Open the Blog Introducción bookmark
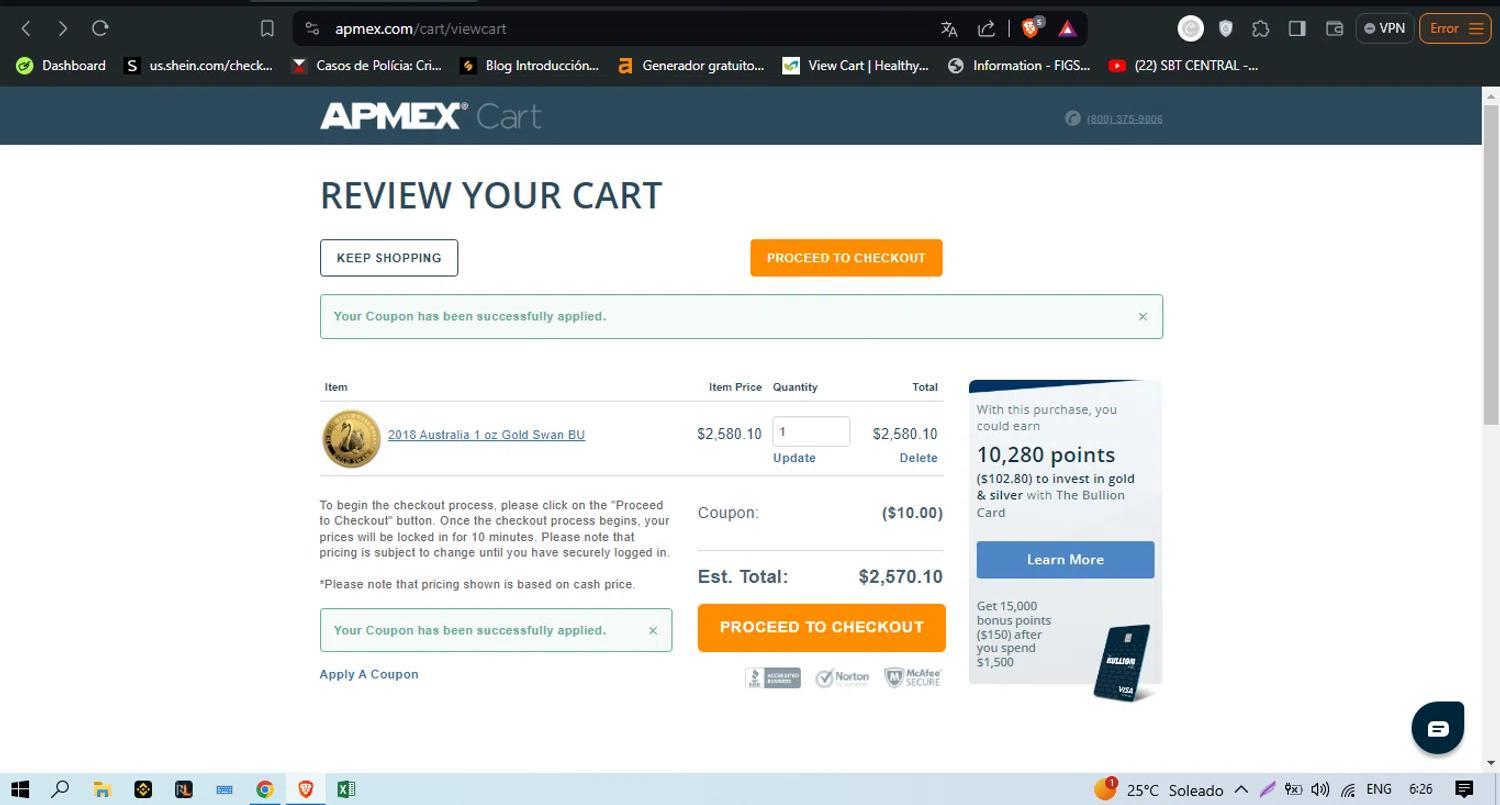This screenshot has height=805, width=1500. [529, 65]
